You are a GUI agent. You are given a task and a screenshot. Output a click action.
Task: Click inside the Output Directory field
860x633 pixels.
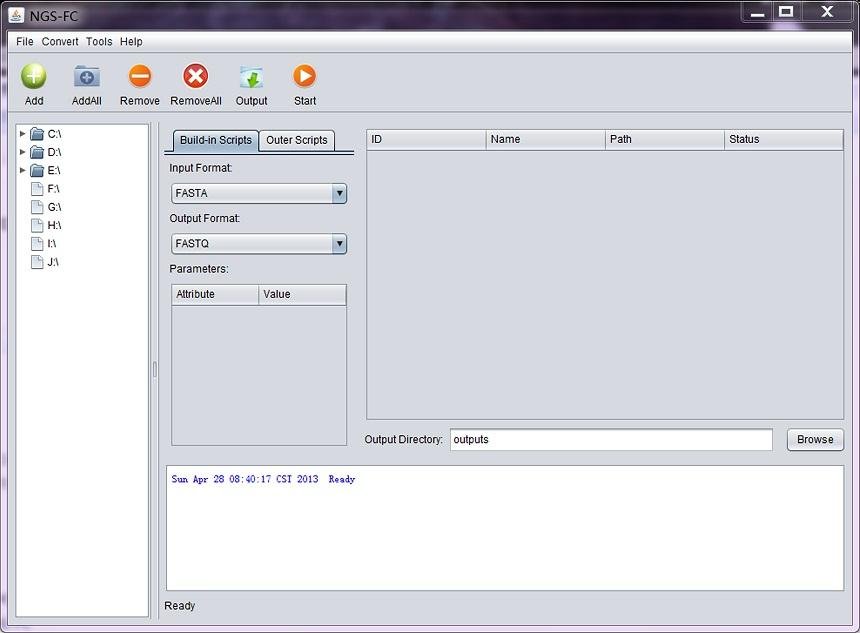click(x=610, y=439)
